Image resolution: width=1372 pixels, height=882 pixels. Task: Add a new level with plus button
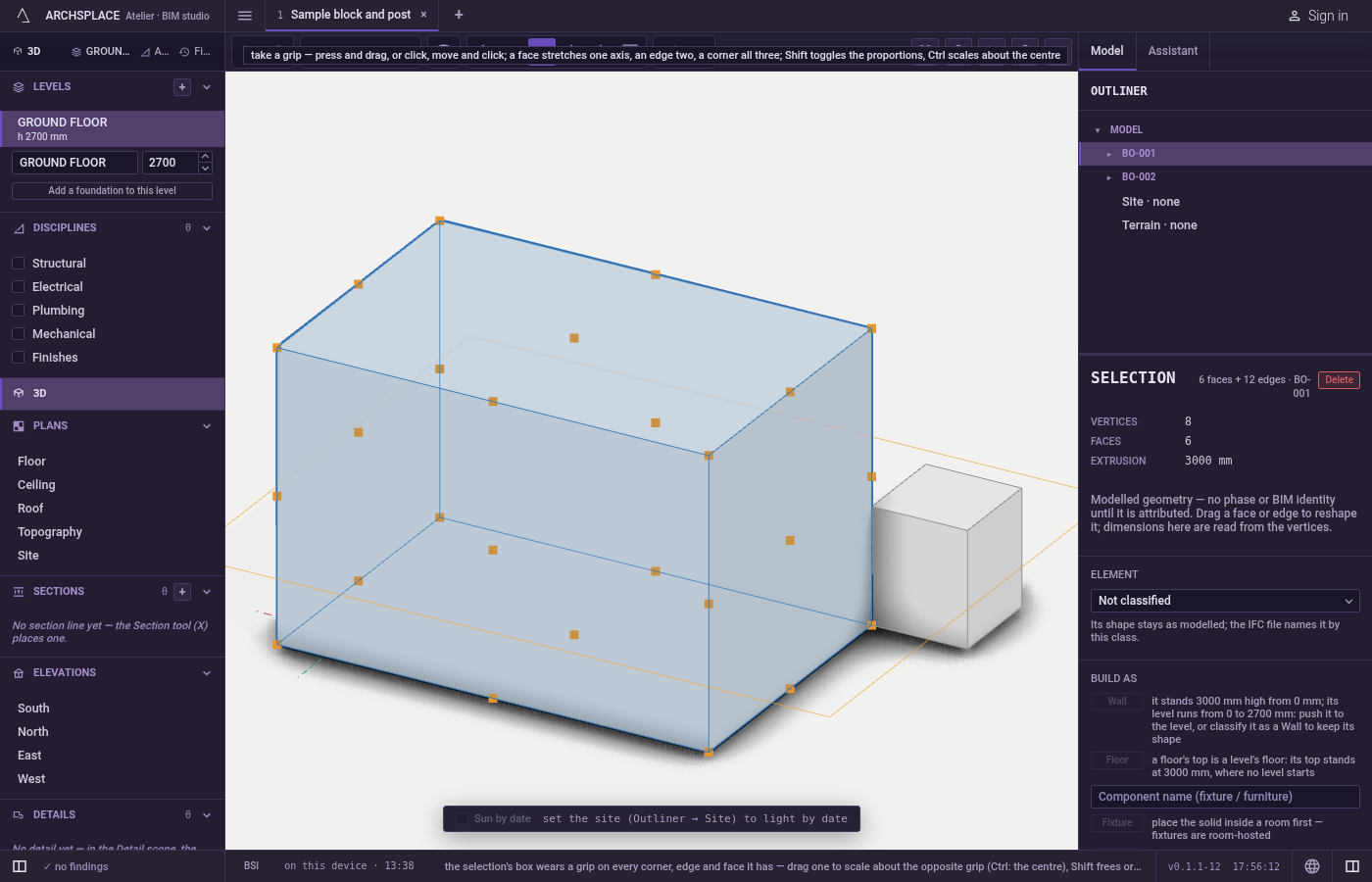tap(182, 87)
